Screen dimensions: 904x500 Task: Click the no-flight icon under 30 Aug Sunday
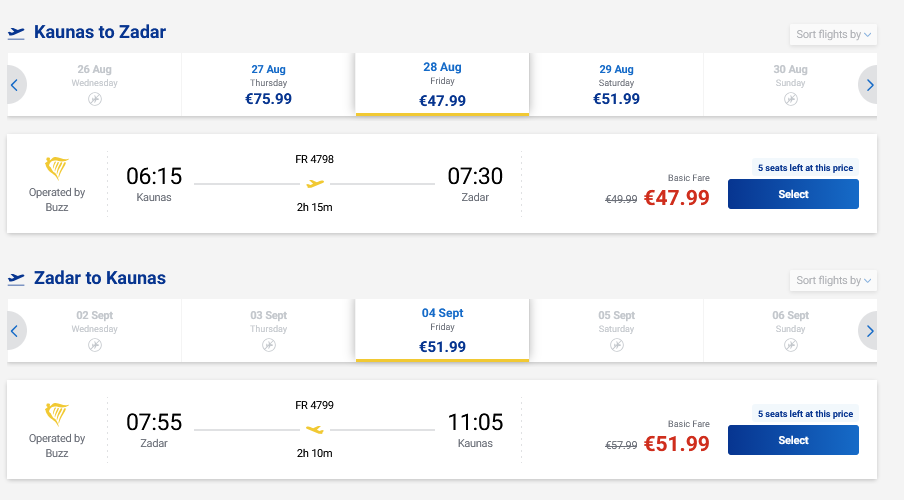click(x=790, y=99)
